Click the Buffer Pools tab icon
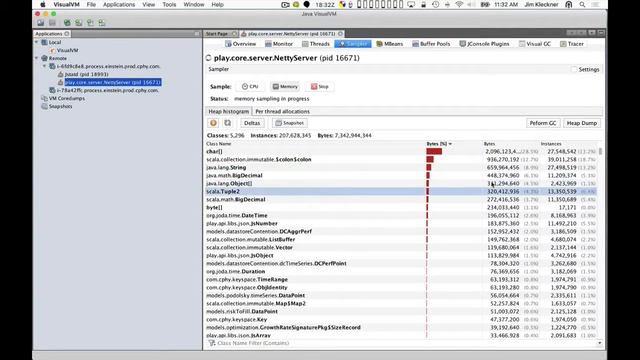The image size is (640, 360). tap(416, 44)
